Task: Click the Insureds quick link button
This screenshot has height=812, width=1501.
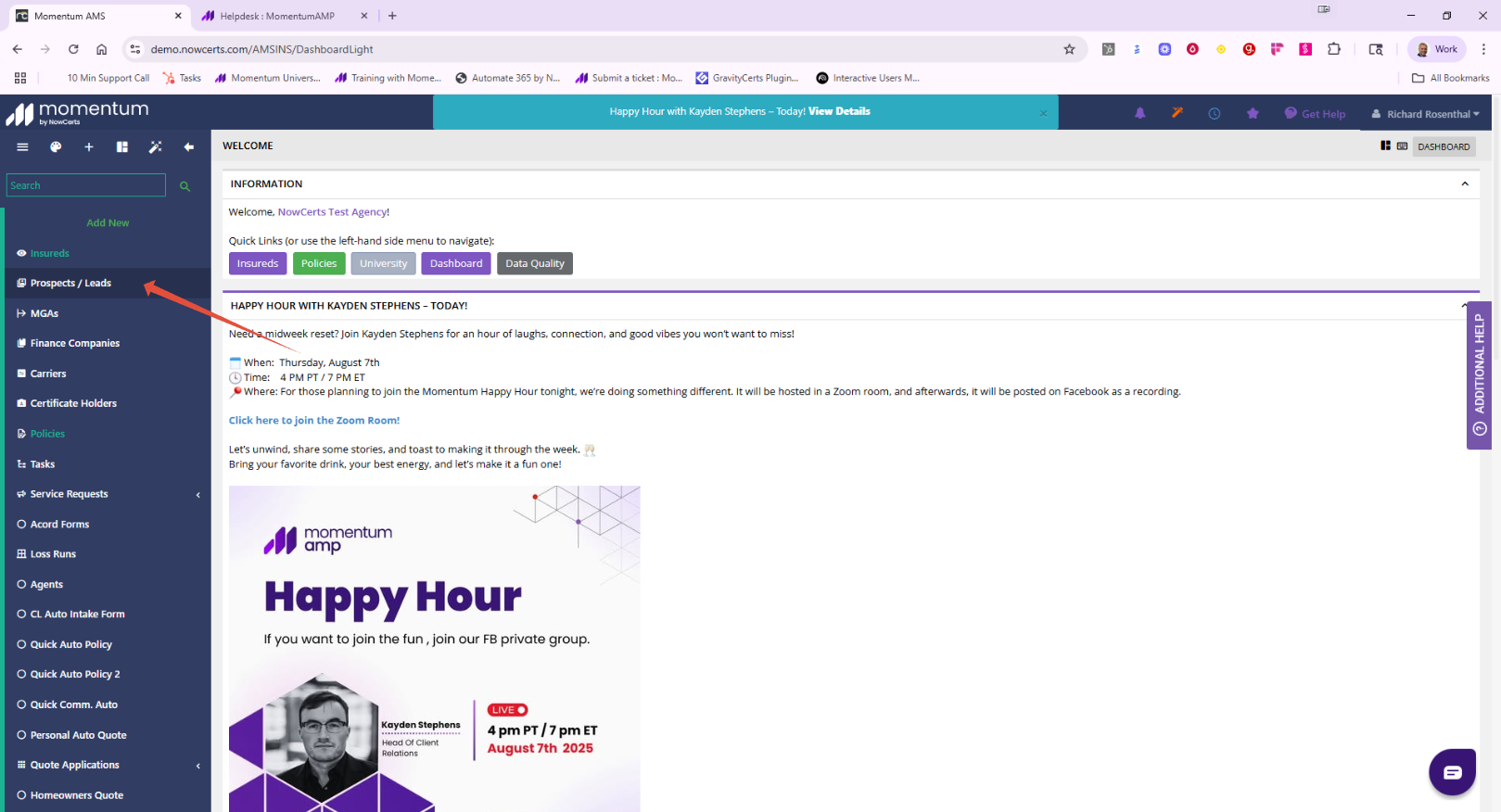Action: [258, 263]
